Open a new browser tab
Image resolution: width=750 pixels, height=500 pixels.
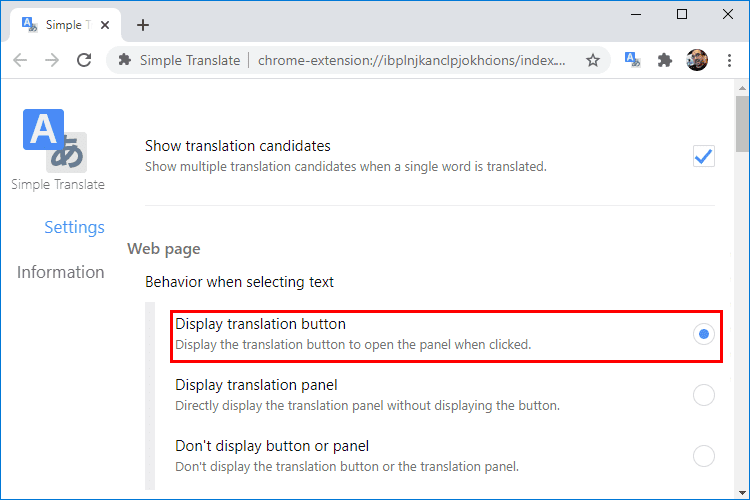pos(143,25)
